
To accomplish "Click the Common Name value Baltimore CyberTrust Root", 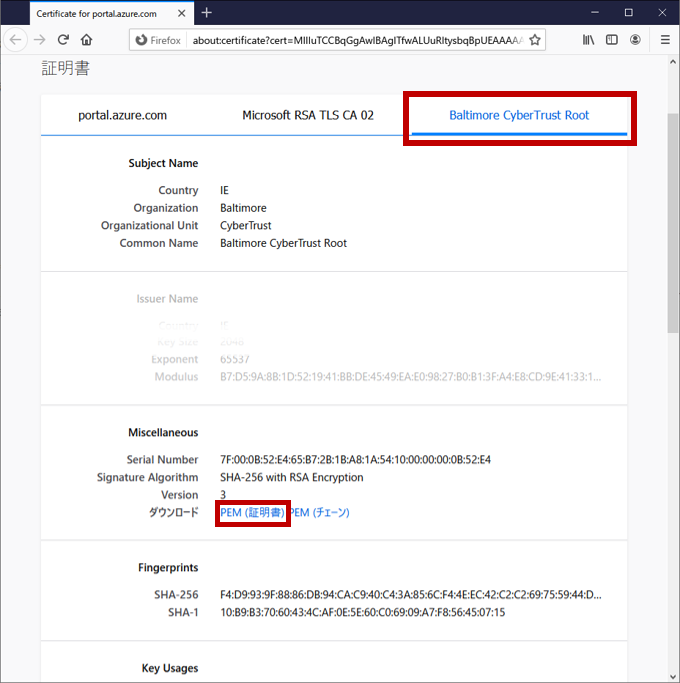I will point(283,243).
